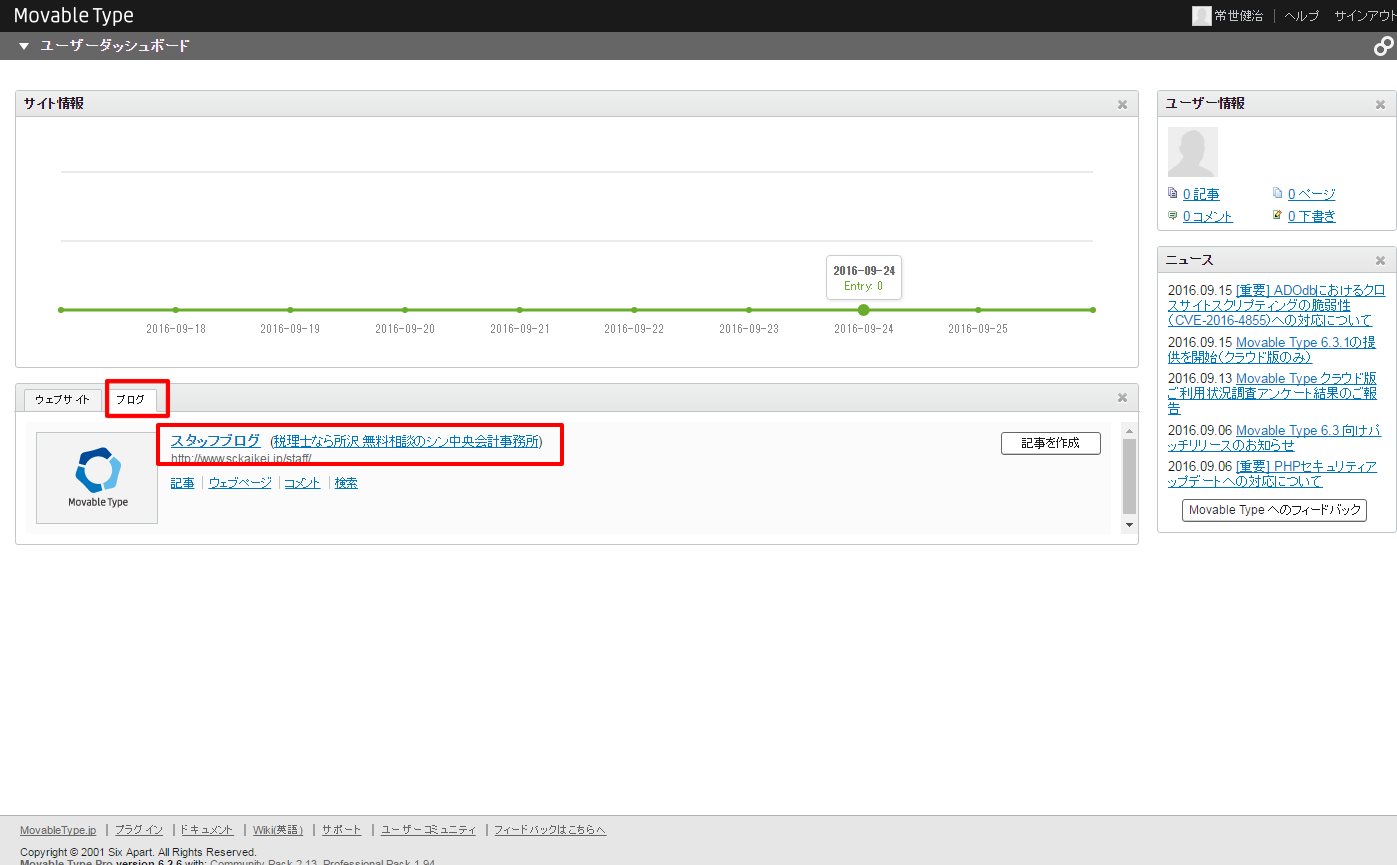This screenshot has height=865, width=1397.
Task: Click the 記事を作成 button
Action: click(1051, 443)
